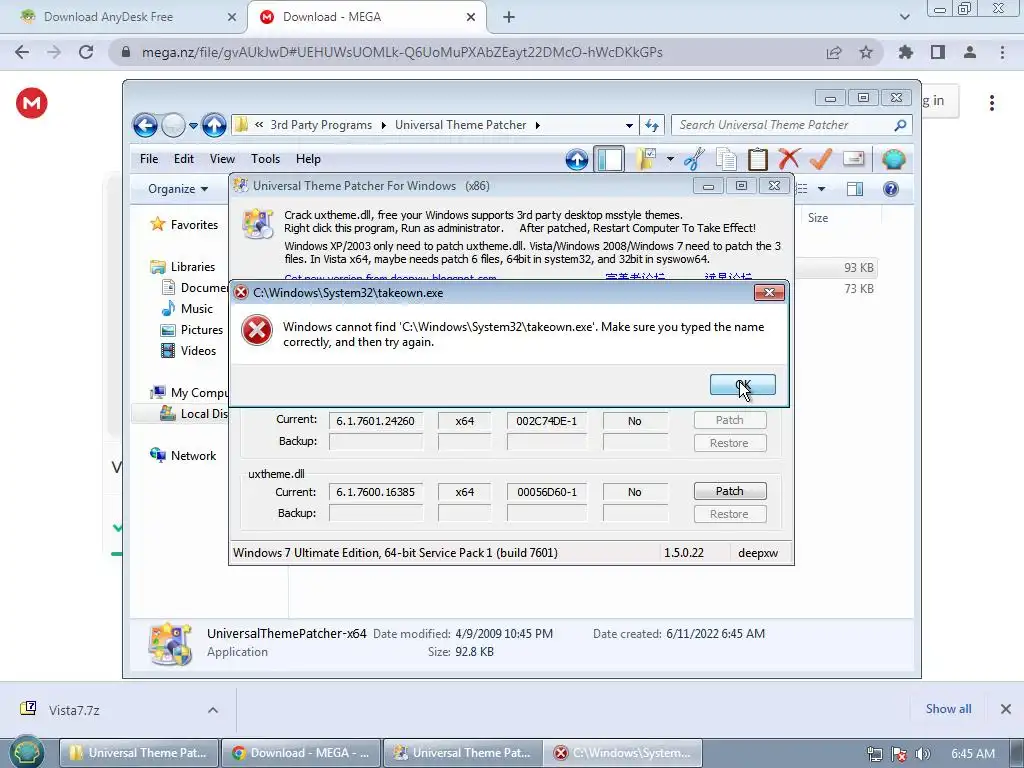Click the blue Up toolbar icon
This screenshot has width=1024, height=768.
(577, 159)
